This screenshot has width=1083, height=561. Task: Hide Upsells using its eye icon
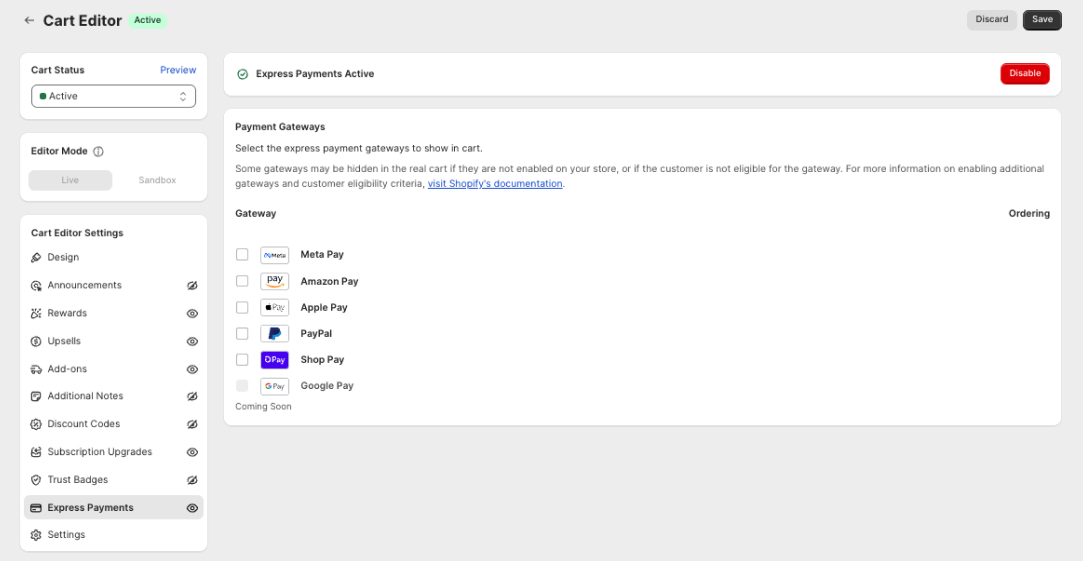click(193, 341)
